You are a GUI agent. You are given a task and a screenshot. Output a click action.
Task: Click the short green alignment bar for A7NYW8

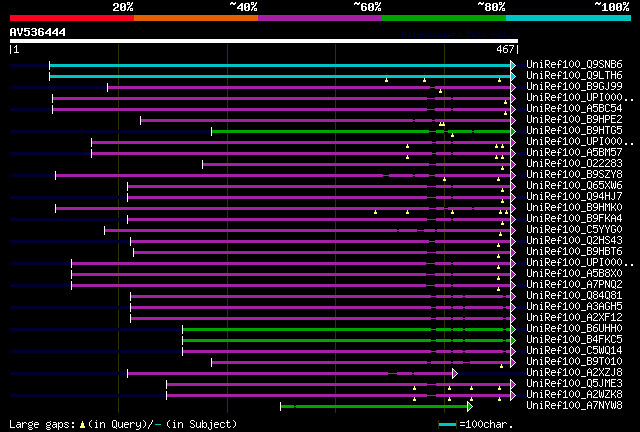click(374, 407)
